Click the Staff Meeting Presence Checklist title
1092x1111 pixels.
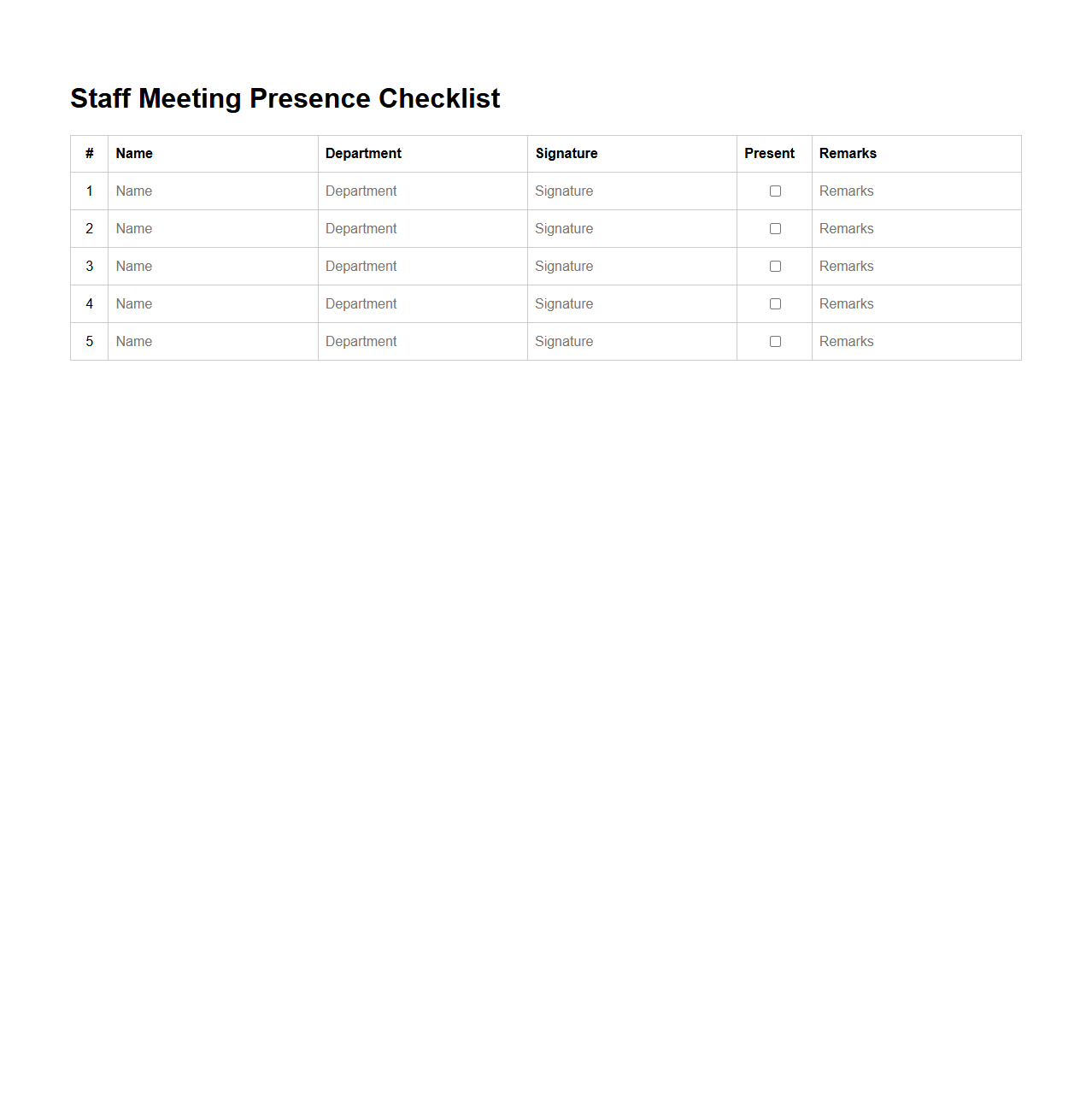[x=285, y=98]
